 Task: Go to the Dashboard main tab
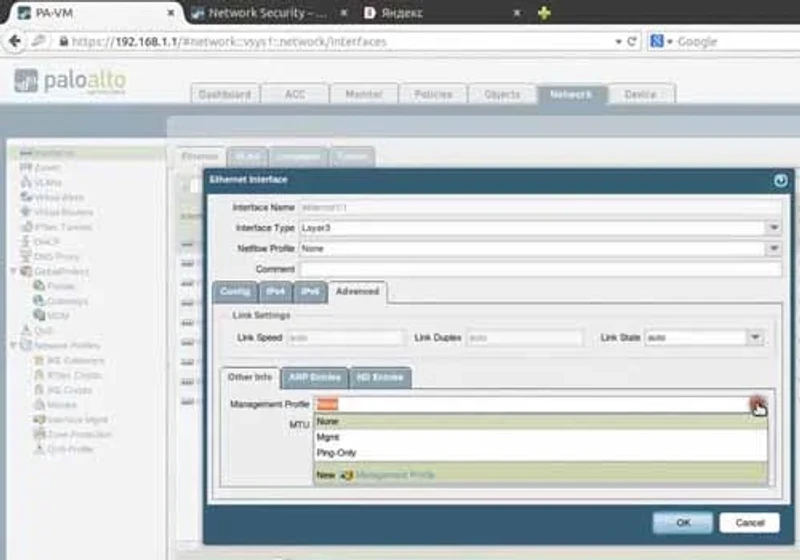click(x=225, y=94)
